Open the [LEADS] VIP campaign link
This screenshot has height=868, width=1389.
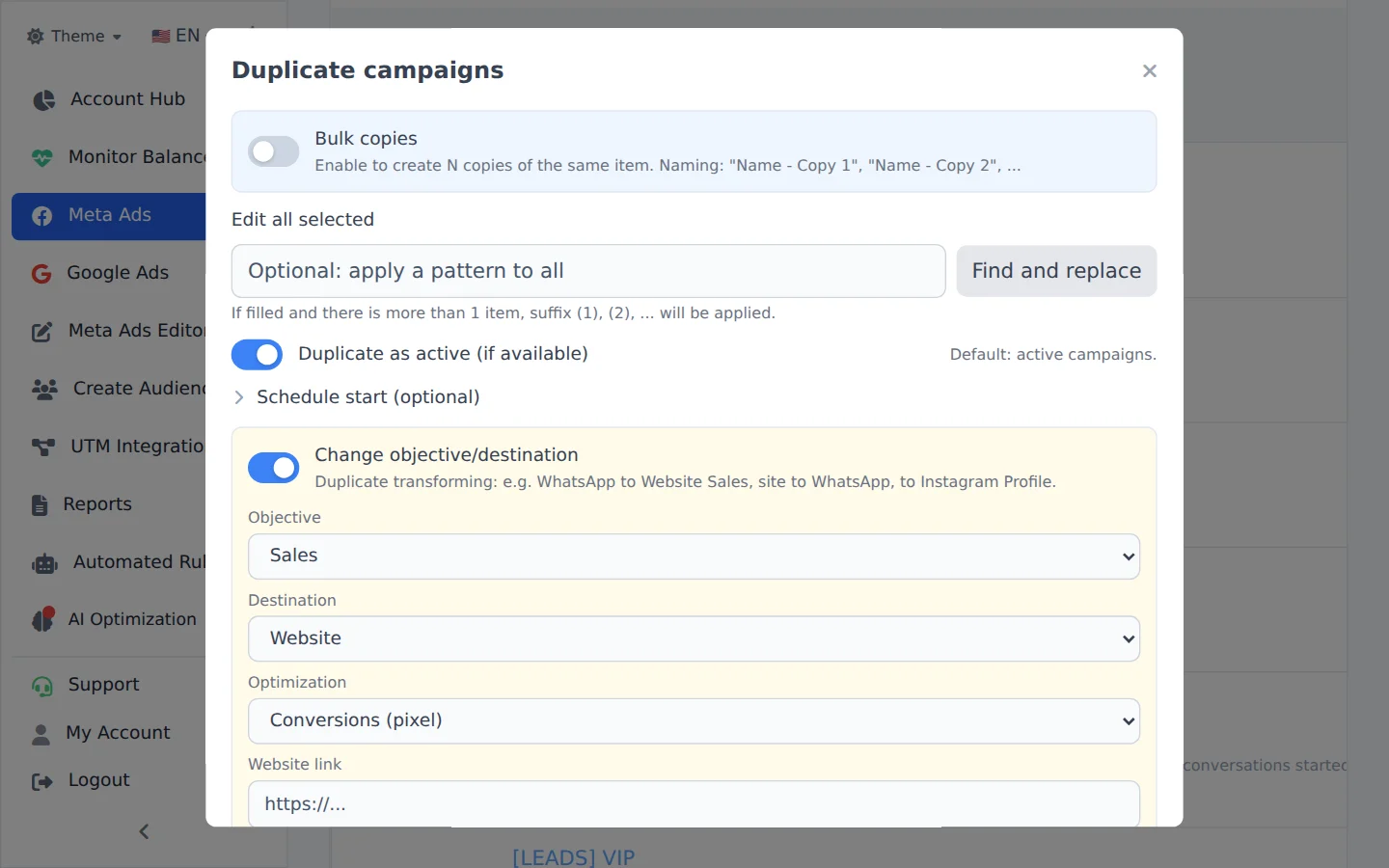click(573, 856)
